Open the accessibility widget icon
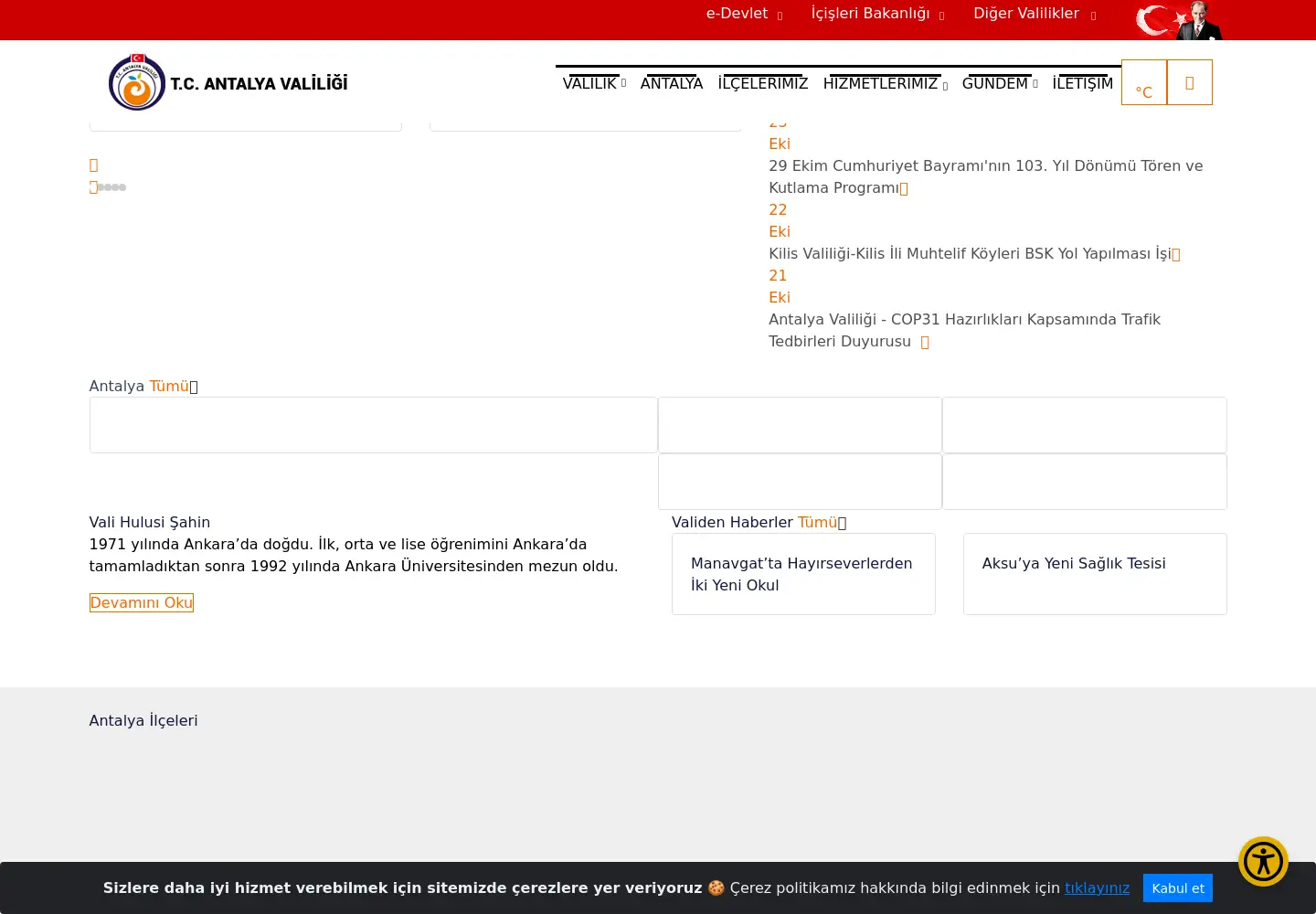The width and height of the screenshot is (1316, 914). (1263, 861)
